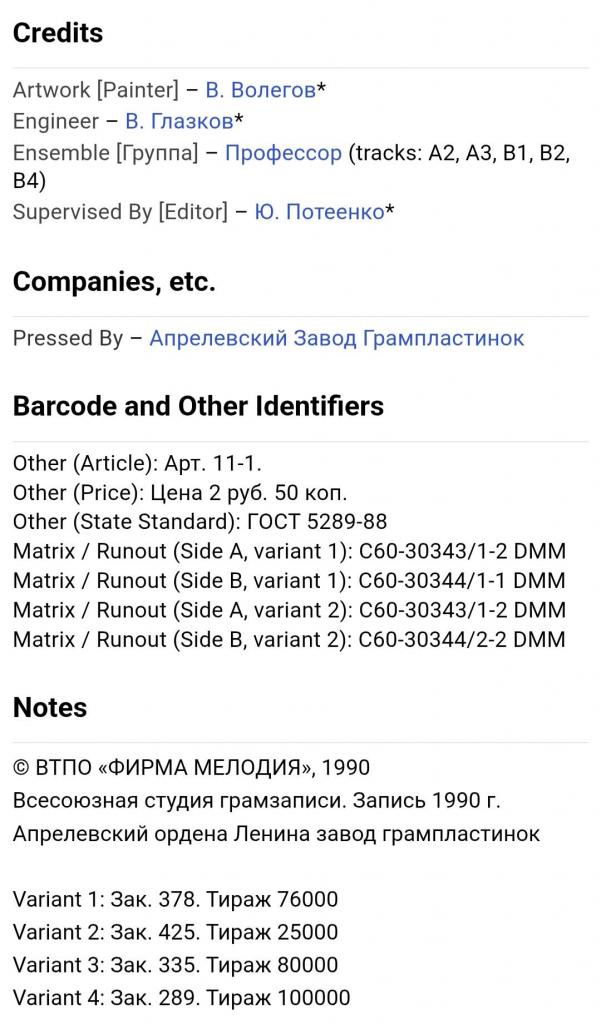
Task: Click the Арт. 11-1. article identifier line
Action: (x=137, y=464)
